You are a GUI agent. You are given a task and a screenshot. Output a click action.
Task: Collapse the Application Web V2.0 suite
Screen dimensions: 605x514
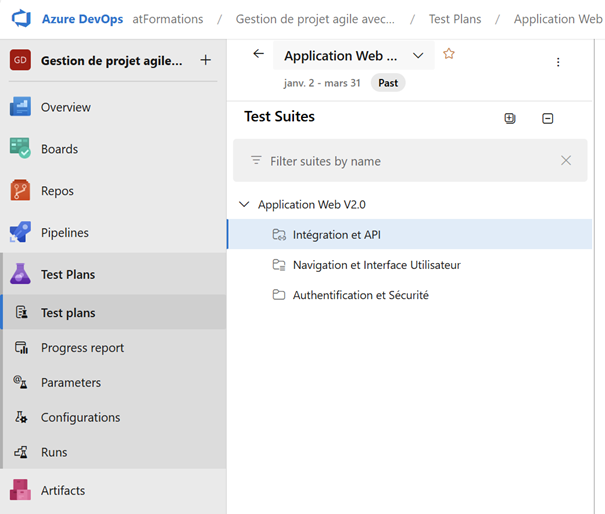pyautogui.click(x=244, y=204)
